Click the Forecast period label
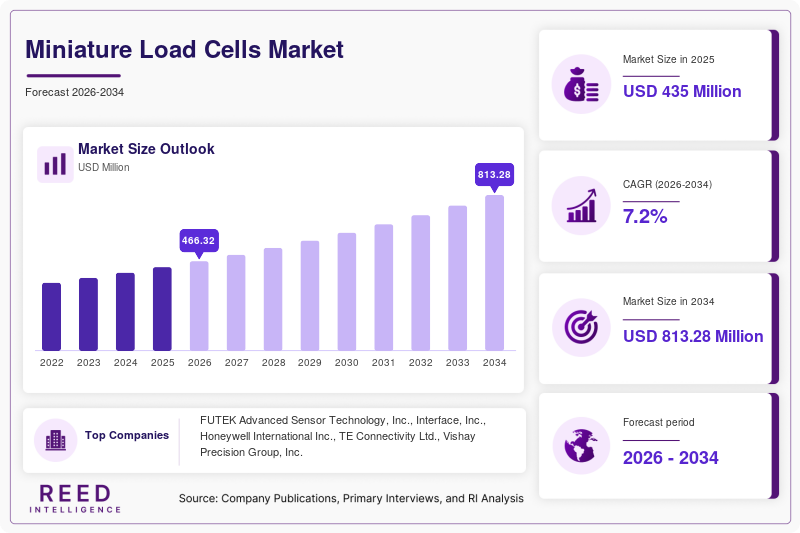The image size is (800, 533). tap(659, 422)
